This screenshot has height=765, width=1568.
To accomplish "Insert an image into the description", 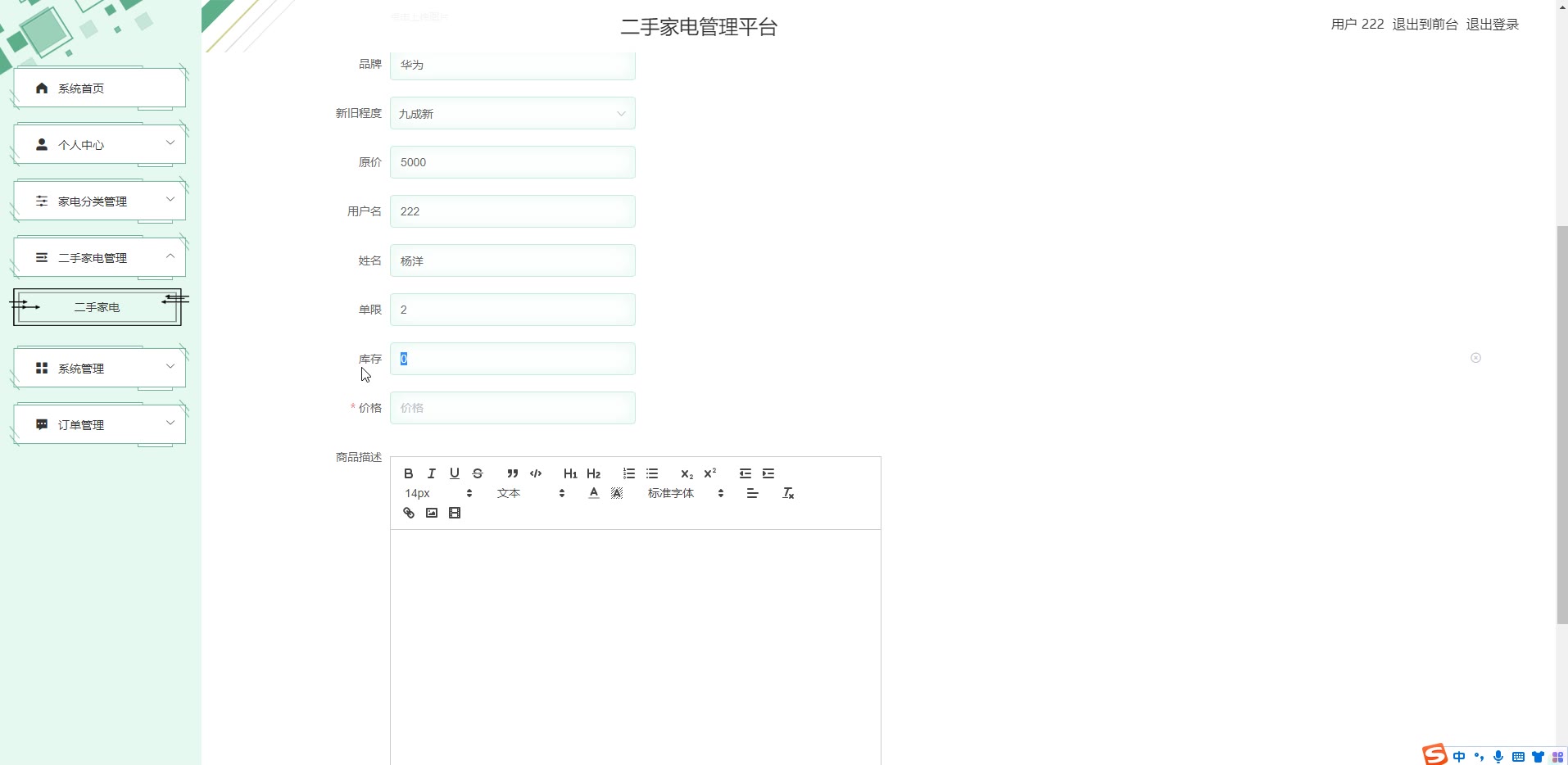I will pos(432,513).
